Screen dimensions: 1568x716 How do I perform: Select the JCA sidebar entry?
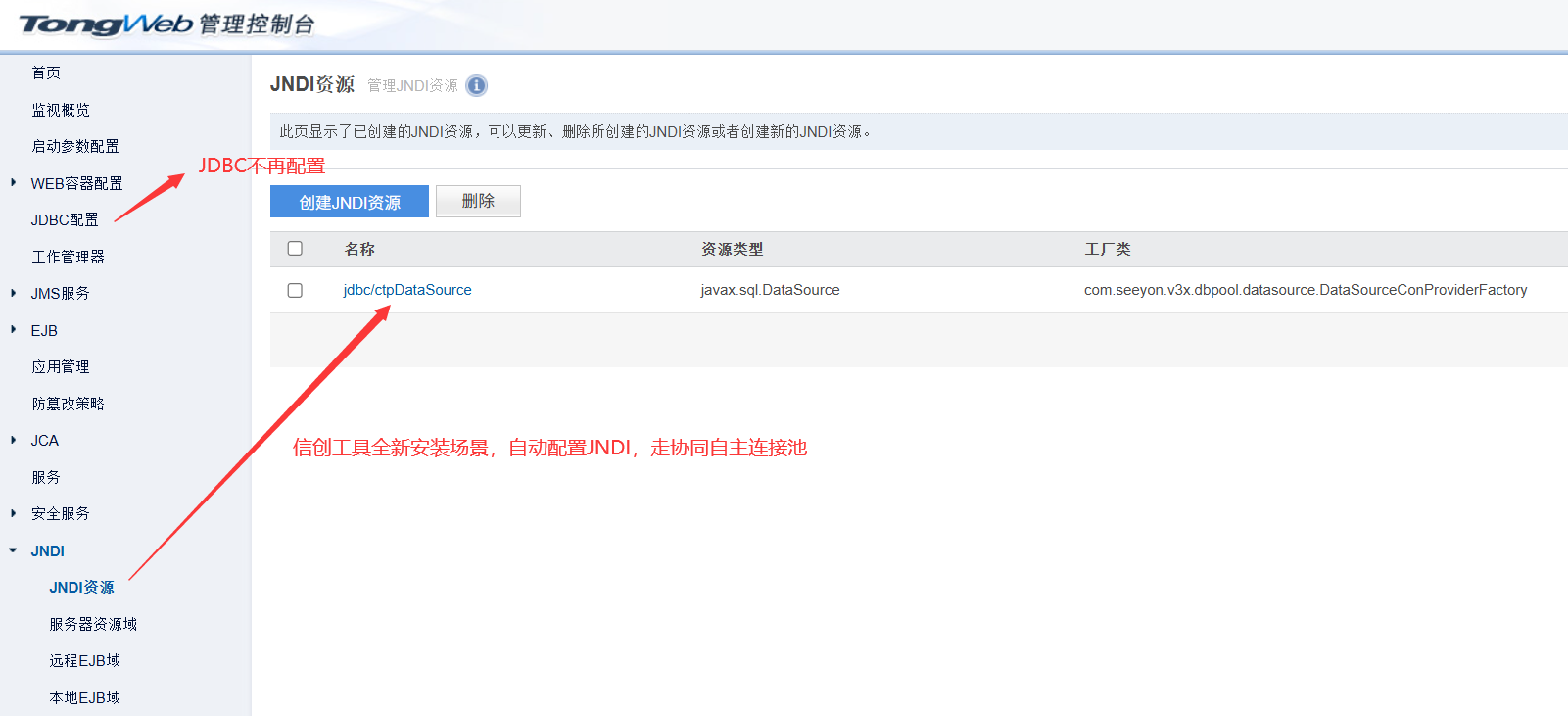click(45, 440)
